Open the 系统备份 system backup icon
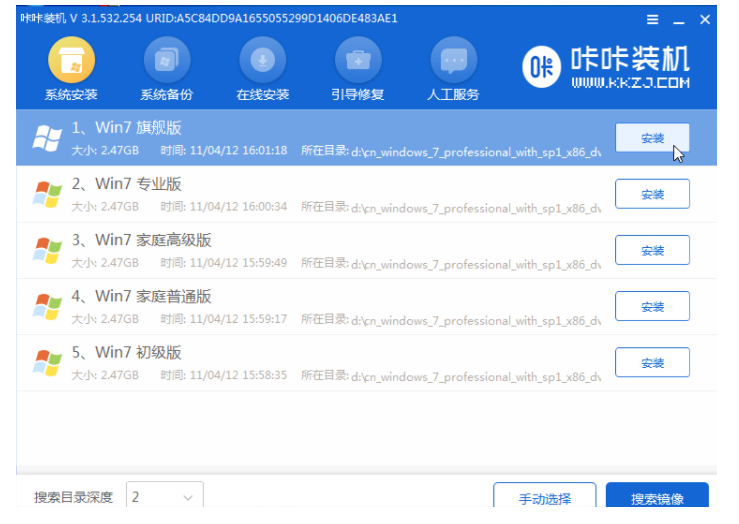The height and width of the screenshot is (524, 739). click(167, 60)
